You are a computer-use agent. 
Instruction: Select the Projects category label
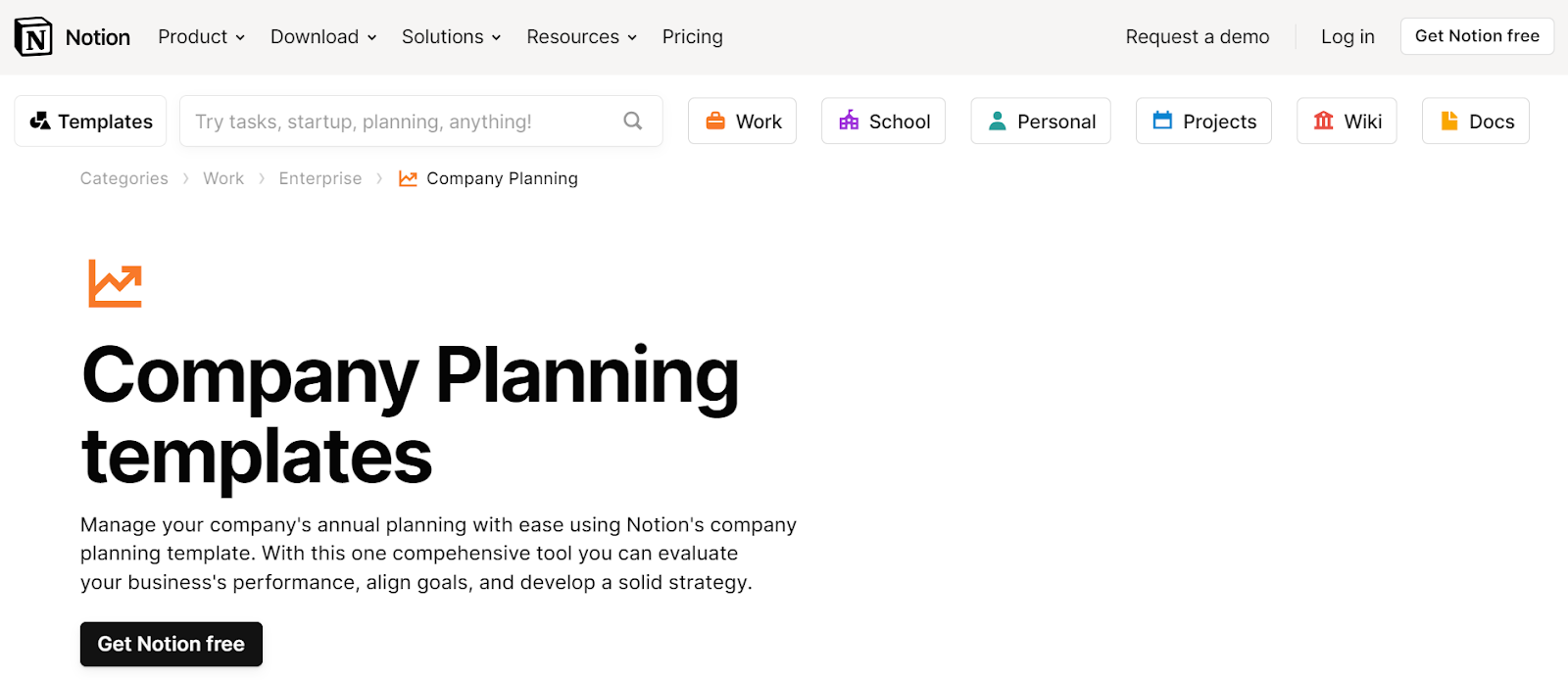pyautogui.click(x=1219, y=121)
